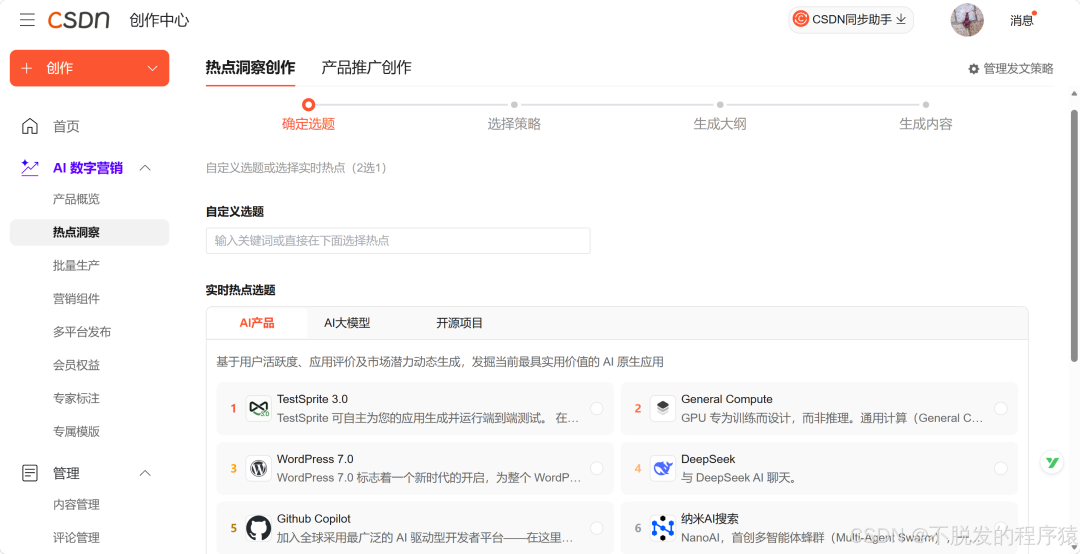The width and height of the screenshot is (1080, 554).
Task: Collapse the AI 数字营销 section chevron
Action: [x=145, y=167]
